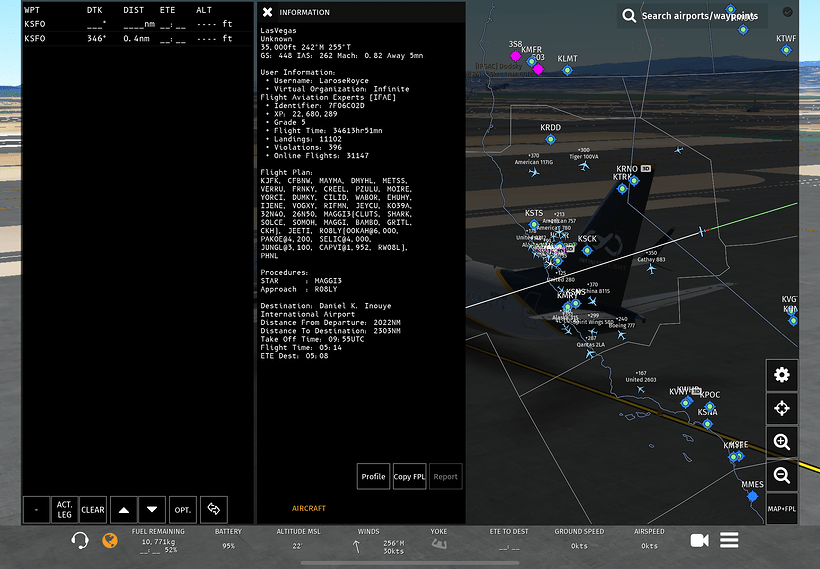Screen dimensions: 820x569
Task: Close the Information panel with X
Action: tap(267, 12)
